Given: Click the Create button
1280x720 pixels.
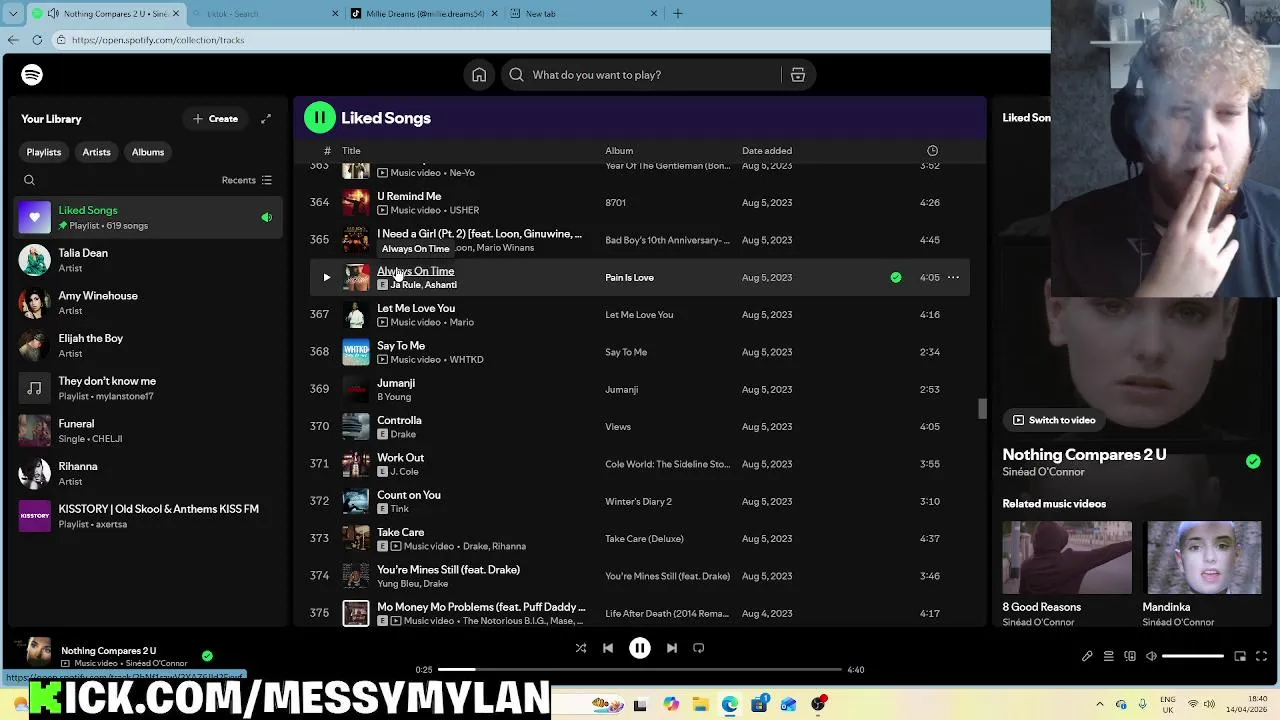Looking at the screenshot, I should [x=215, y=119].
